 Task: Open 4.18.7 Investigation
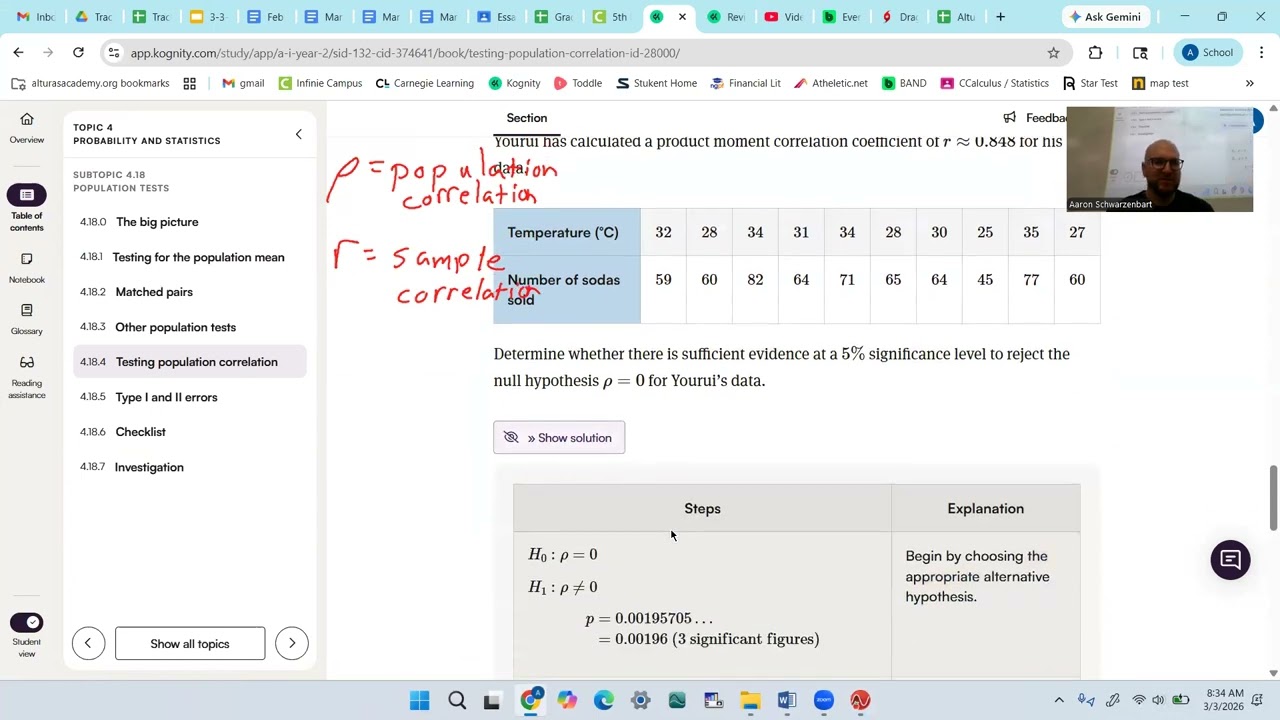tap(190, 467)
